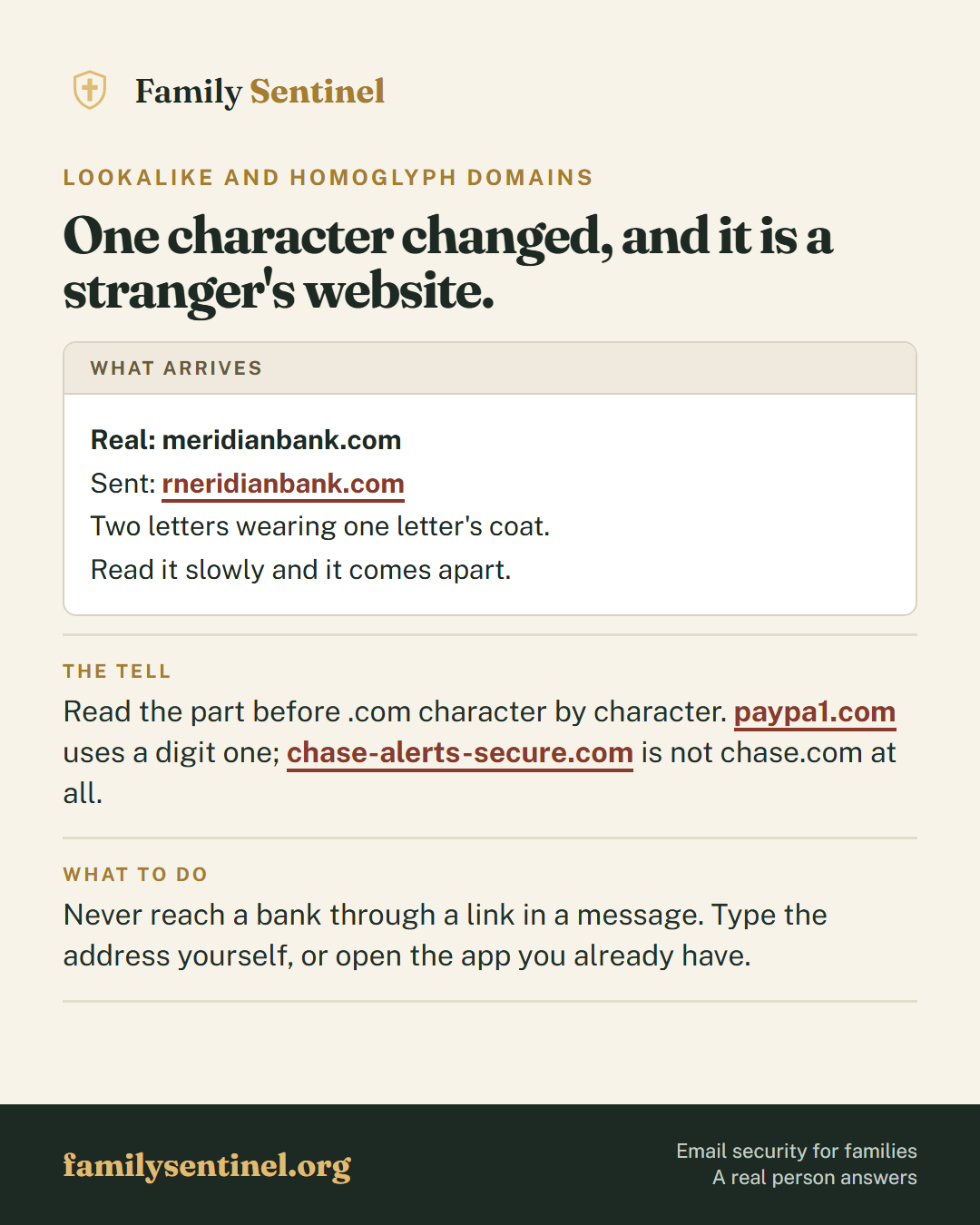The height and width of the screenshot is (1225, 980).
Task: Click the "Read the part before .com" sentence
Action: (396, 712)
